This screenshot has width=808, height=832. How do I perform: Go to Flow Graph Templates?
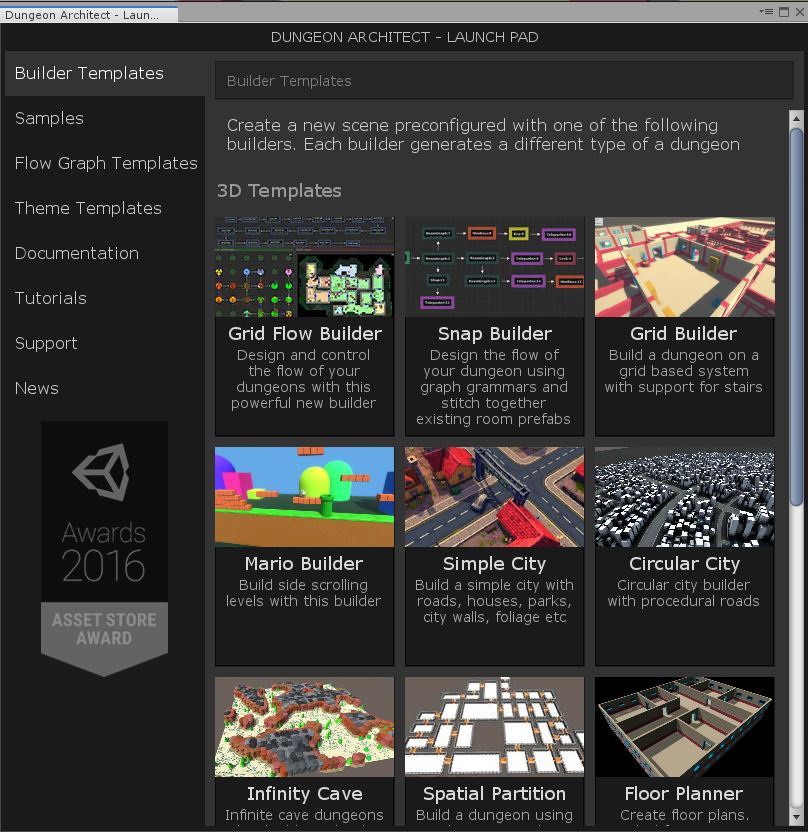(106, 163)
